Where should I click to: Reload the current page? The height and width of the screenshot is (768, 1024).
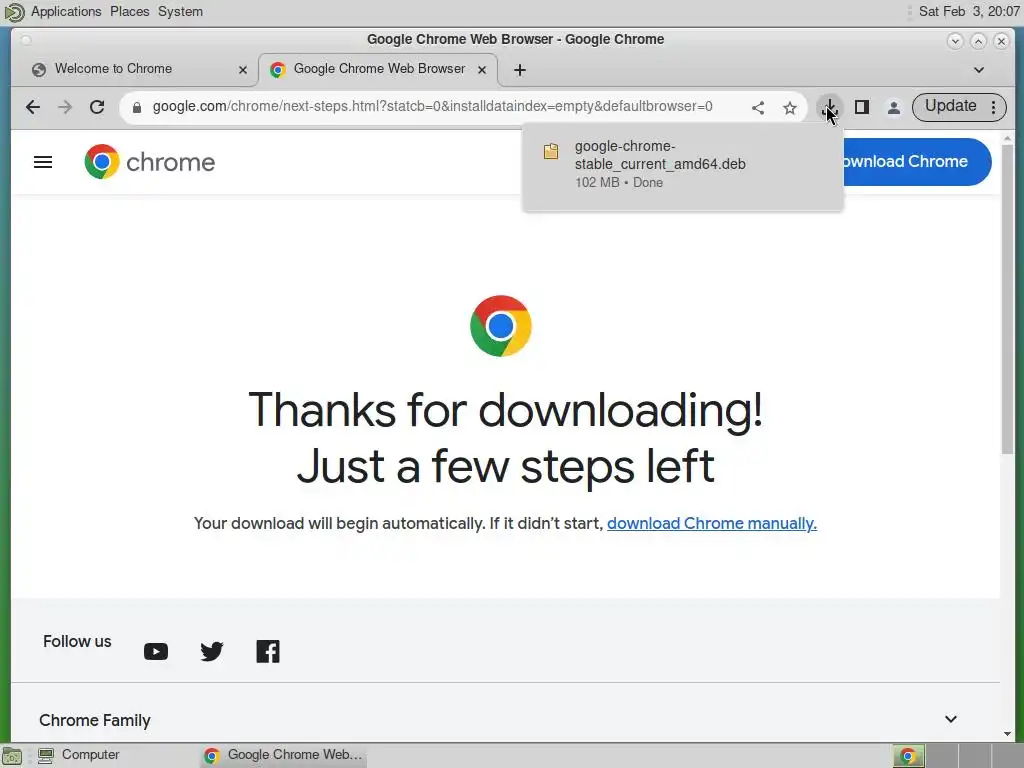(97, 107)
